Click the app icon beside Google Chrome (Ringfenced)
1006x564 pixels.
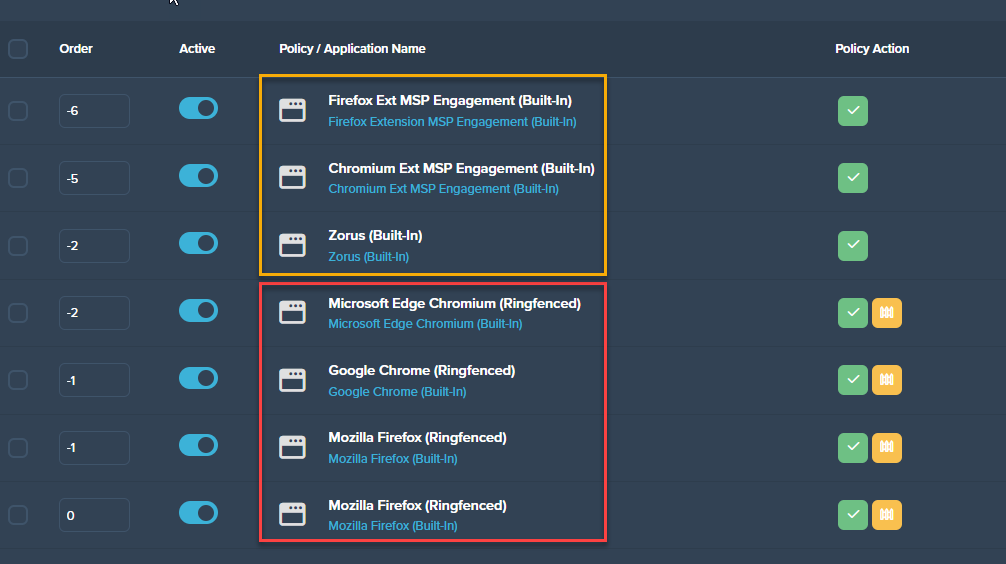coord(292,380)
